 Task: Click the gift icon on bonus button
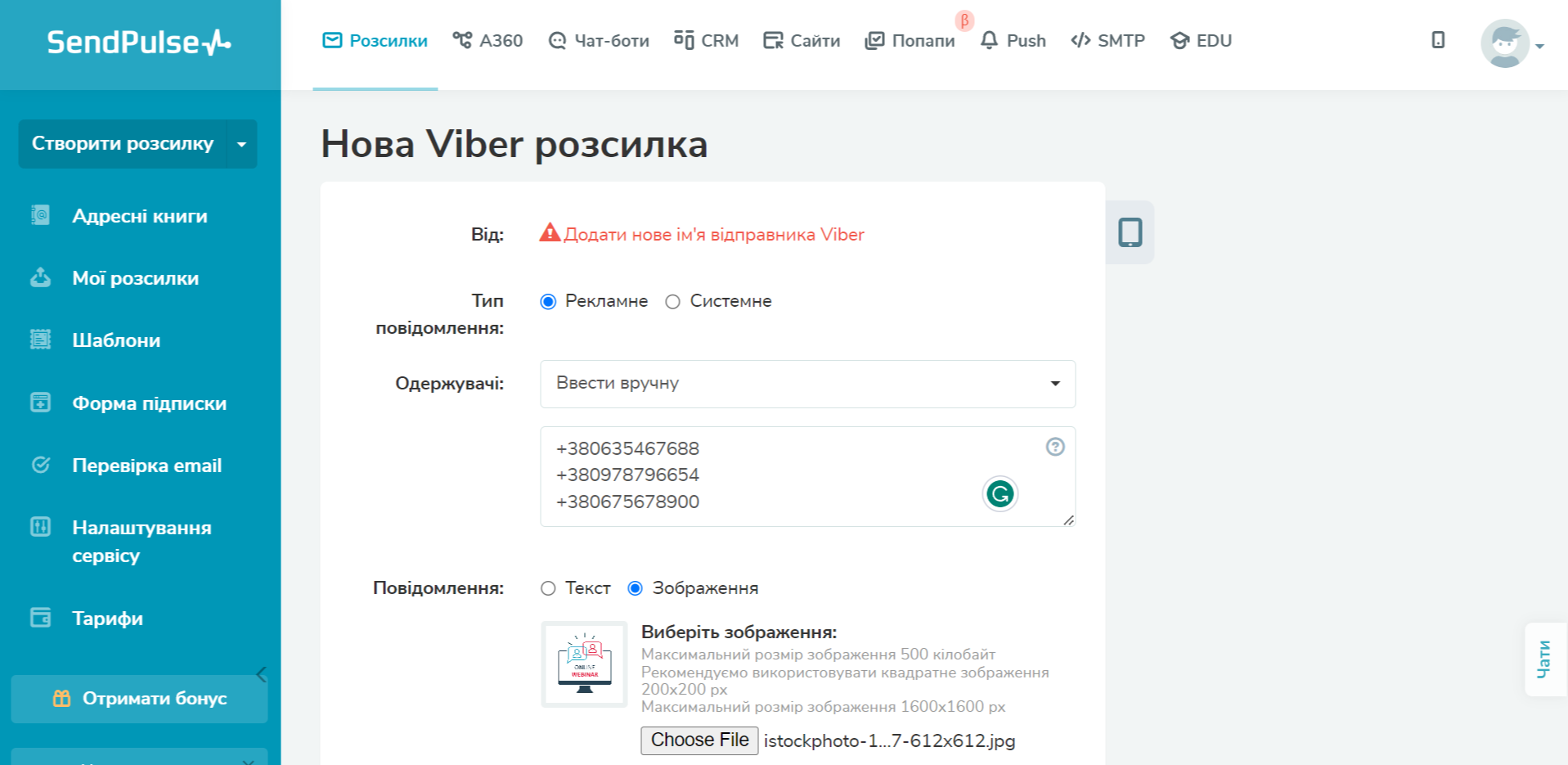tap(61, 698)
